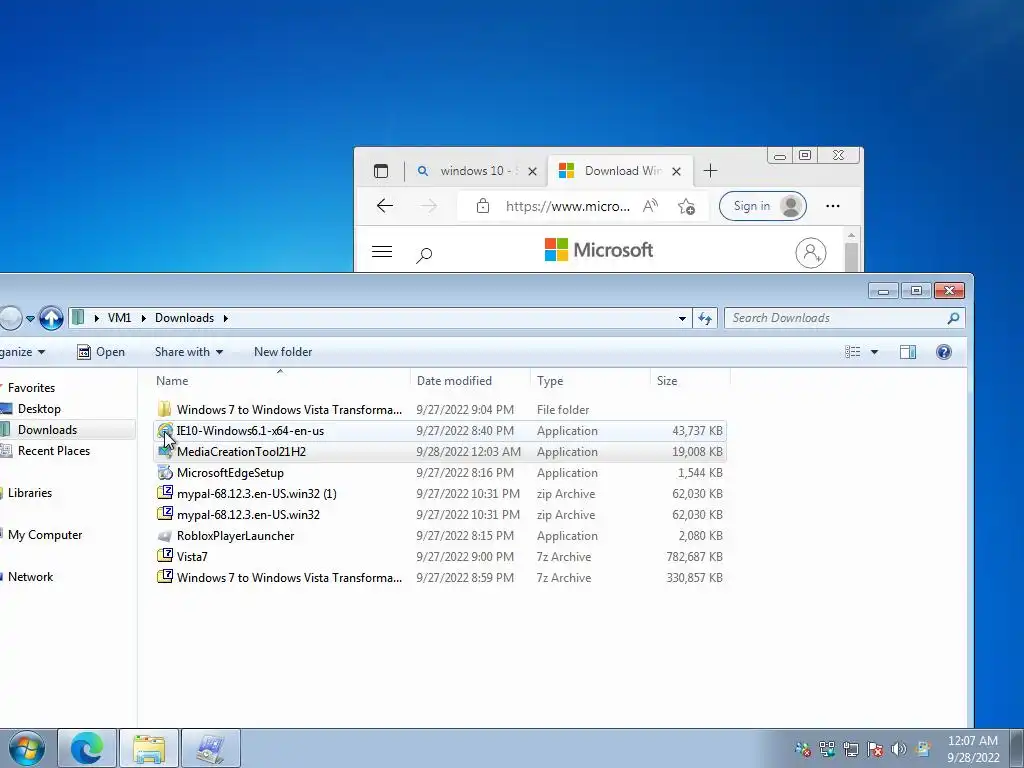Image resolution: width=1024 pixels, height=768 pixels.
Task: Click the lock icon in Edge address bar
Action: tap(483, 206)
